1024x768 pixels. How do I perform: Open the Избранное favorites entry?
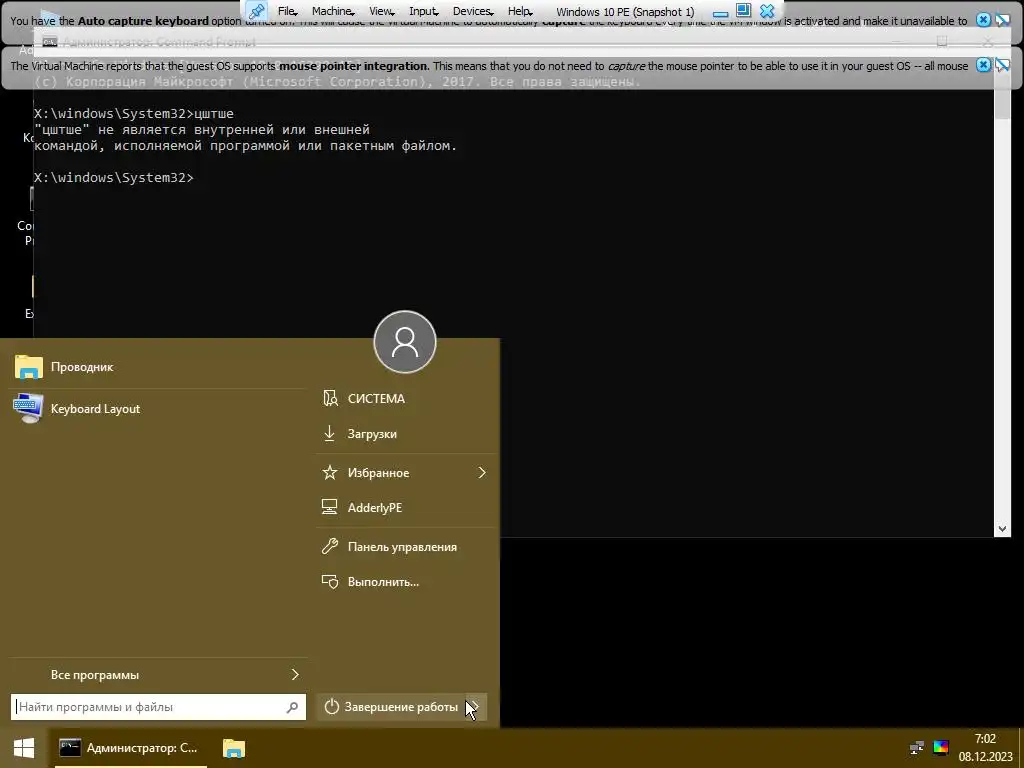tap(406, 473)
